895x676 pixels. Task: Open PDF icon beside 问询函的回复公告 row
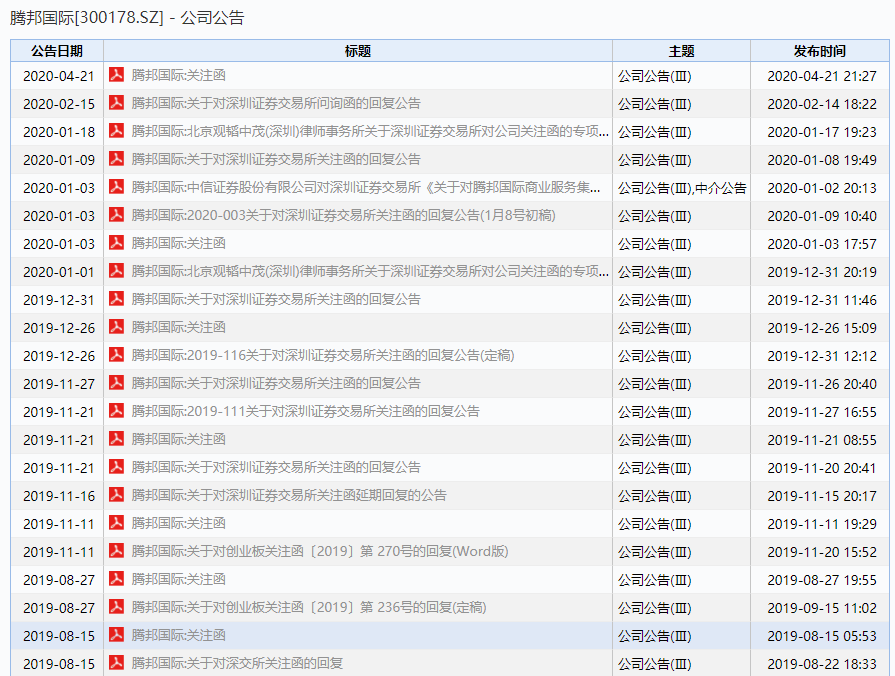pos(116,103)
